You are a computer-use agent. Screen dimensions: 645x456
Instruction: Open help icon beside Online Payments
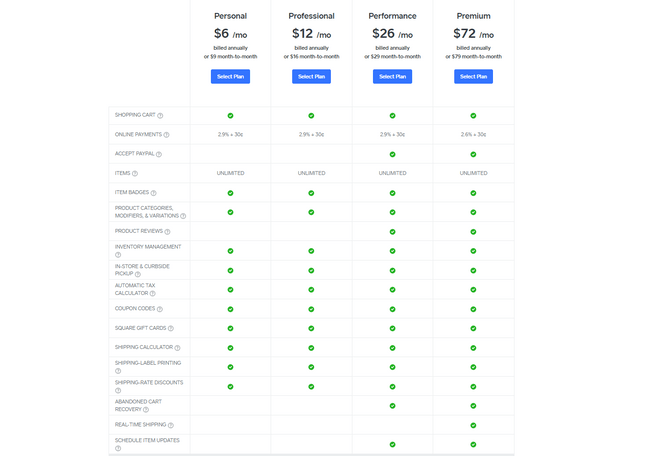tap(167, 135)
